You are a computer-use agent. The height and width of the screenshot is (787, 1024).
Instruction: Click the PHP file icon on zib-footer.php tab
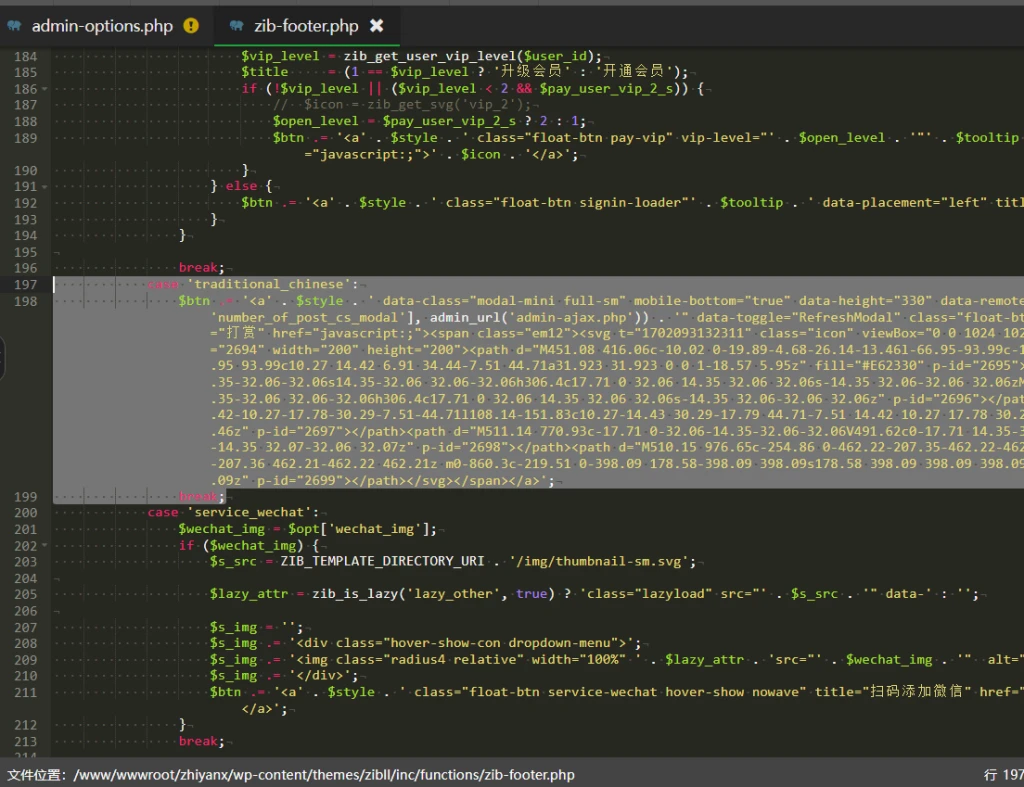coord(236,25)
